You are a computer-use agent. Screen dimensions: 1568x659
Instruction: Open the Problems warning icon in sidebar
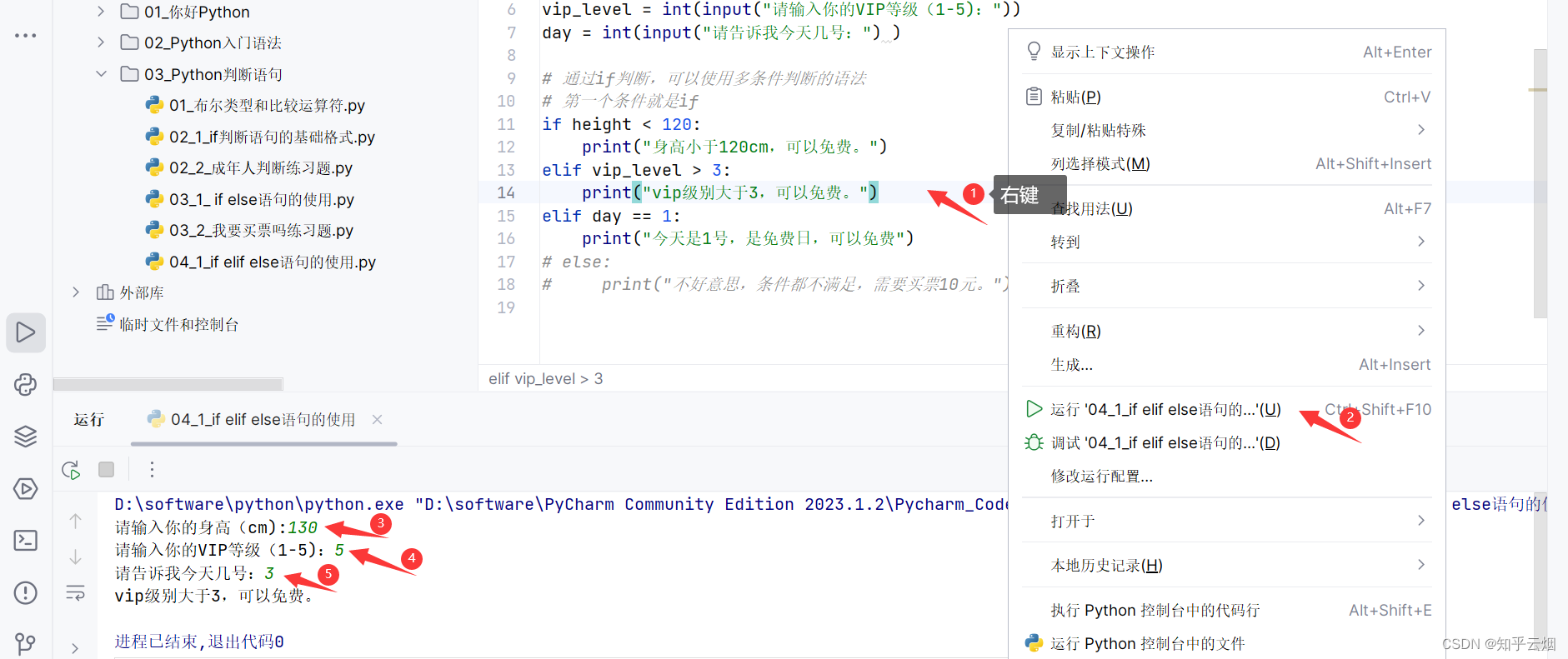pyautogui.click(x=26, y=592)
